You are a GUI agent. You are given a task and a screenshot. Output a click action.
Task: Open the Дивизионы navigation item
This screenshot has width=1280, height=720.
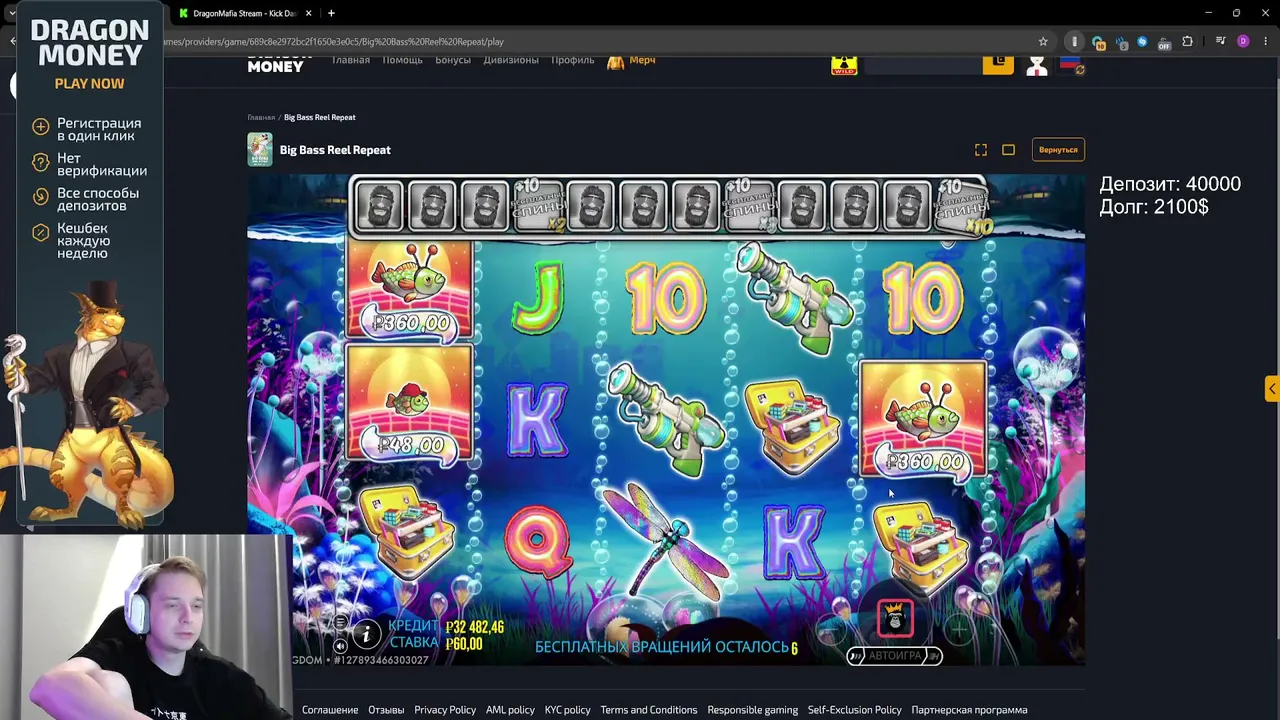[x=511, y=60]
